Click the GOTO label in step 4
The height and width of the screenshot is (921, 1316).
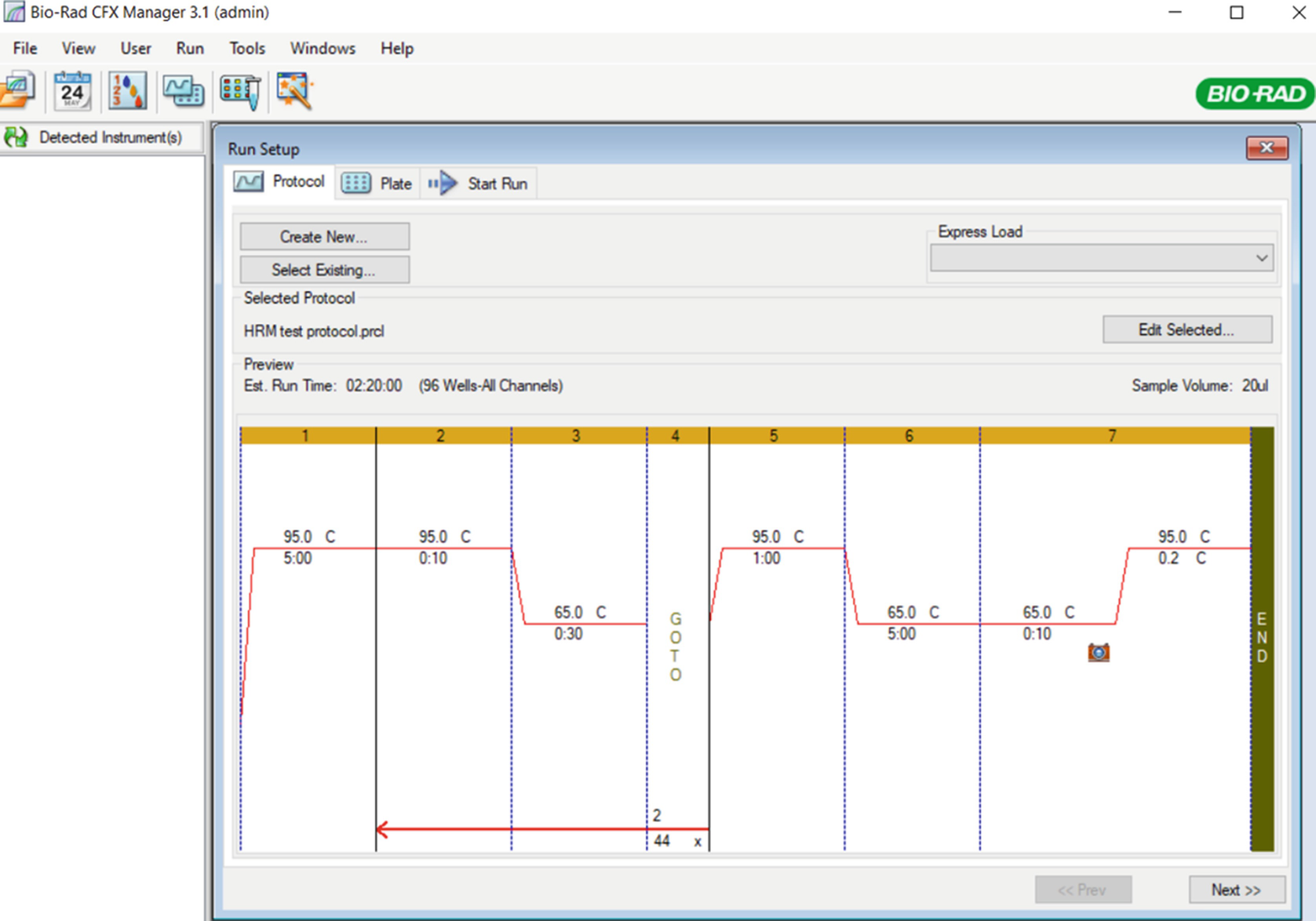tap(676, 647)
